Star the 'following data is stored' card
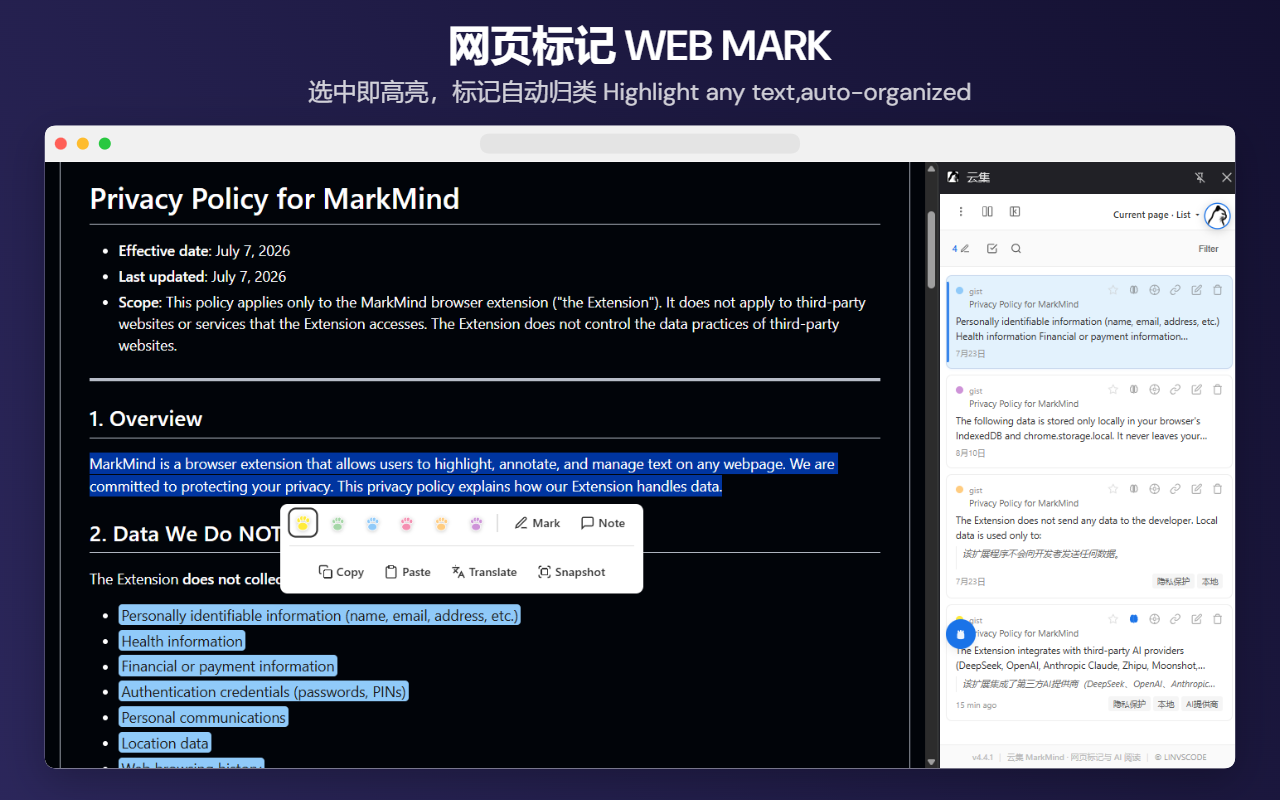Viewport: 1280px width, 800px height. [1113, 390]
